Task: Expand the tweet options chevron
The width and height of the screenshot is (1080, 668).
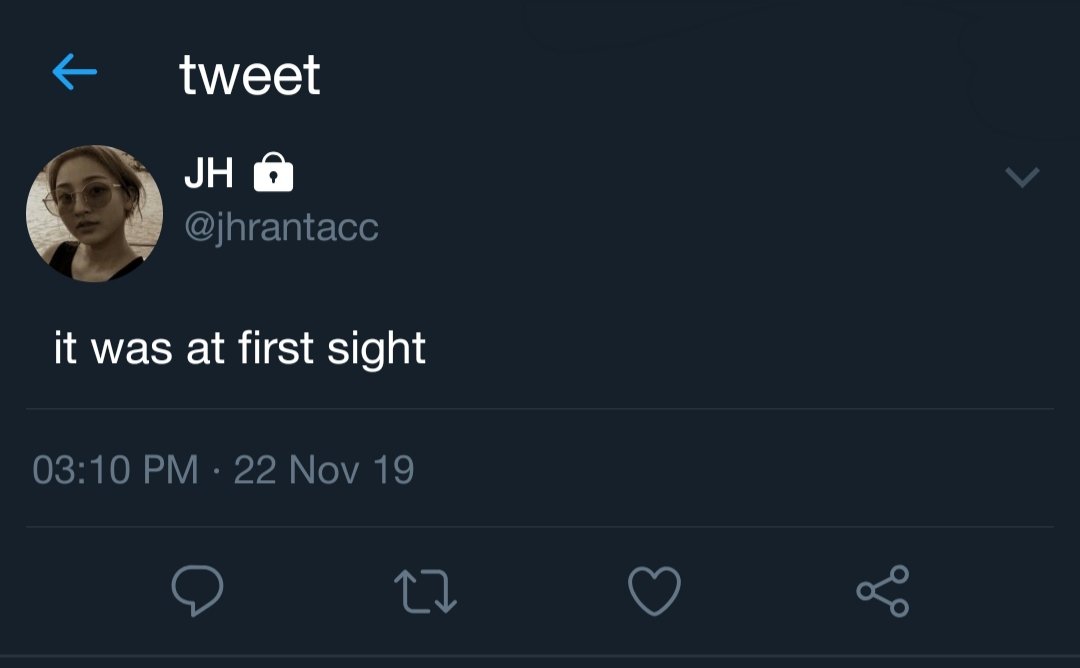Action: pos(1022,178)
